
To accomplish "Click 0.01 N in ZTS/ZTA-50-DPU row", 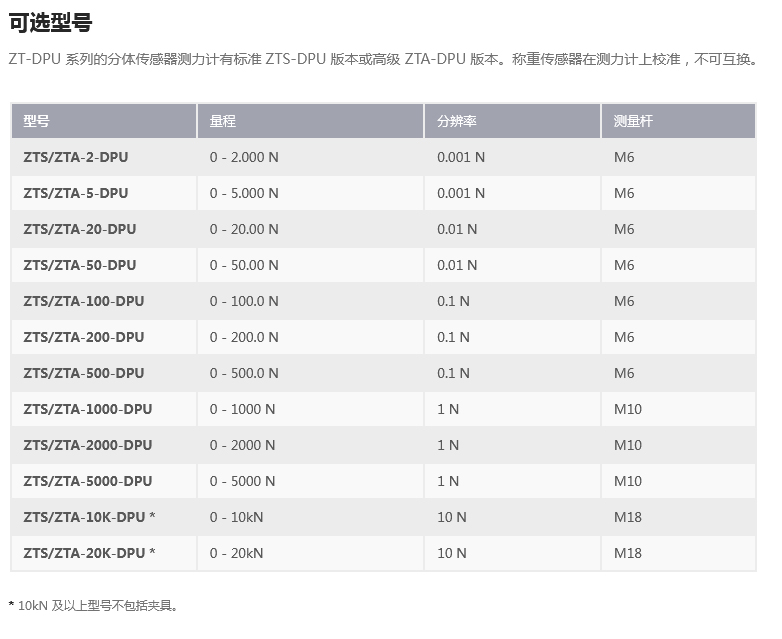I will click(x=457, y=265).
